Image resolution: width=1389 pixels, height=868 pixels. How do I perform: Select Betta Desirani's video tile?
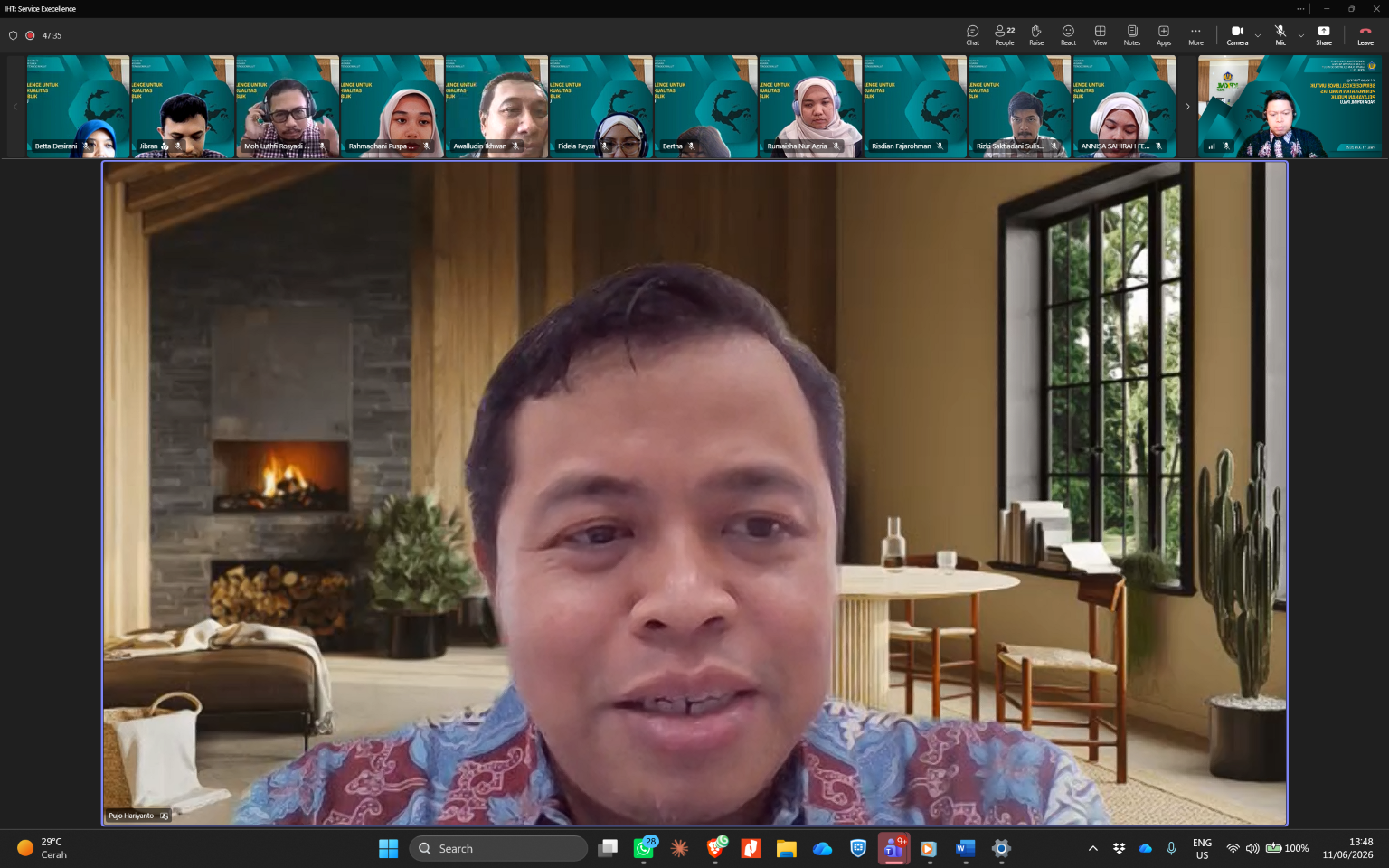point(79,107)
